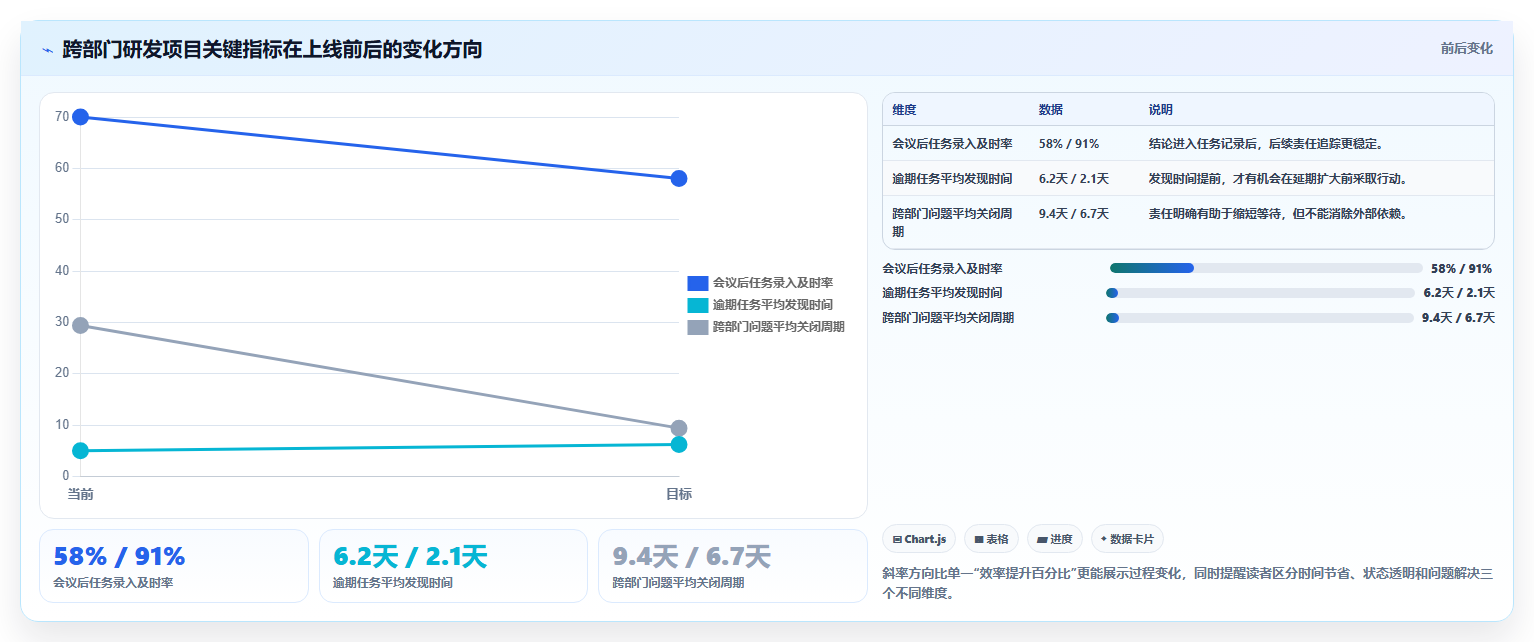Screen dimensions: 1534x642
Task: Select the Chart.js tag chip
Action: pos(920,539)
